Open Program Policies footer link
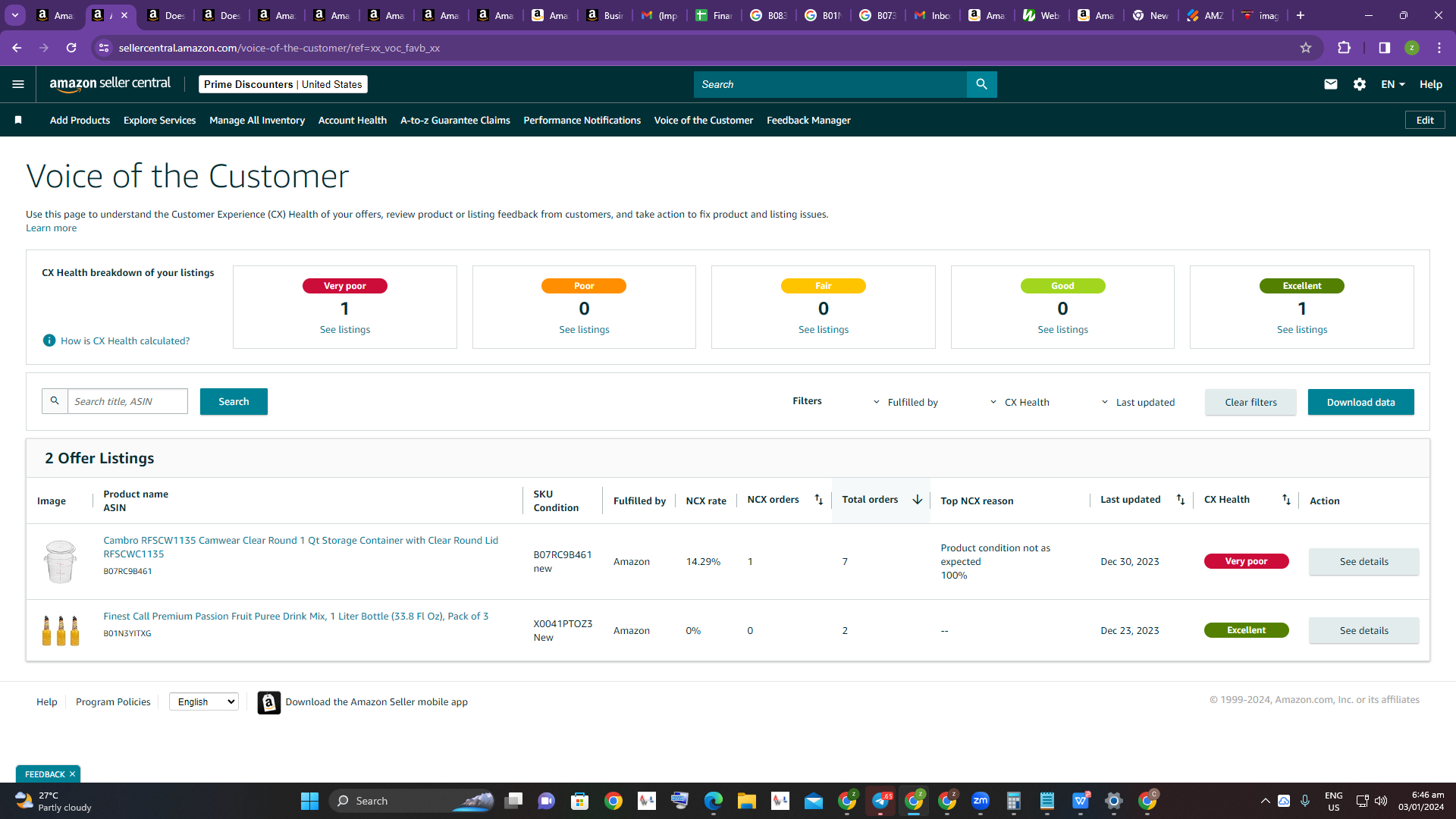The width and height of the screenshot is (1456, 819). [x=113, y=702]
